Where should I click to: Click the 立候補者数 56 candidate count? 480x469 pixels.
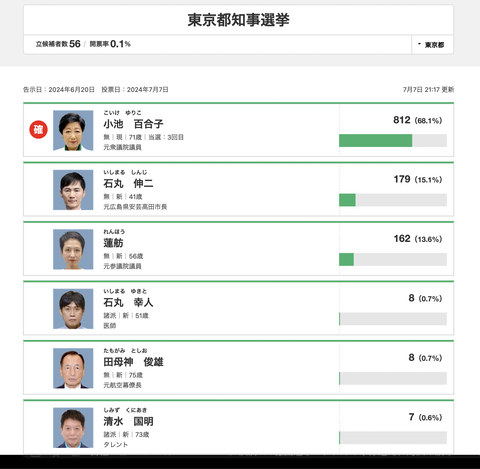click(58, 44)
